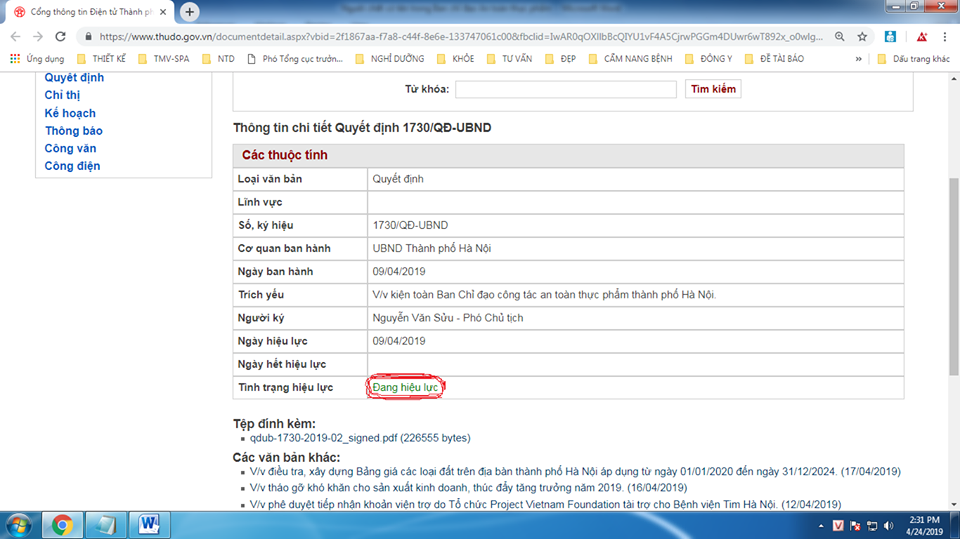
Task: Open the notepad app in the taskbar
Action: (105, 526)
